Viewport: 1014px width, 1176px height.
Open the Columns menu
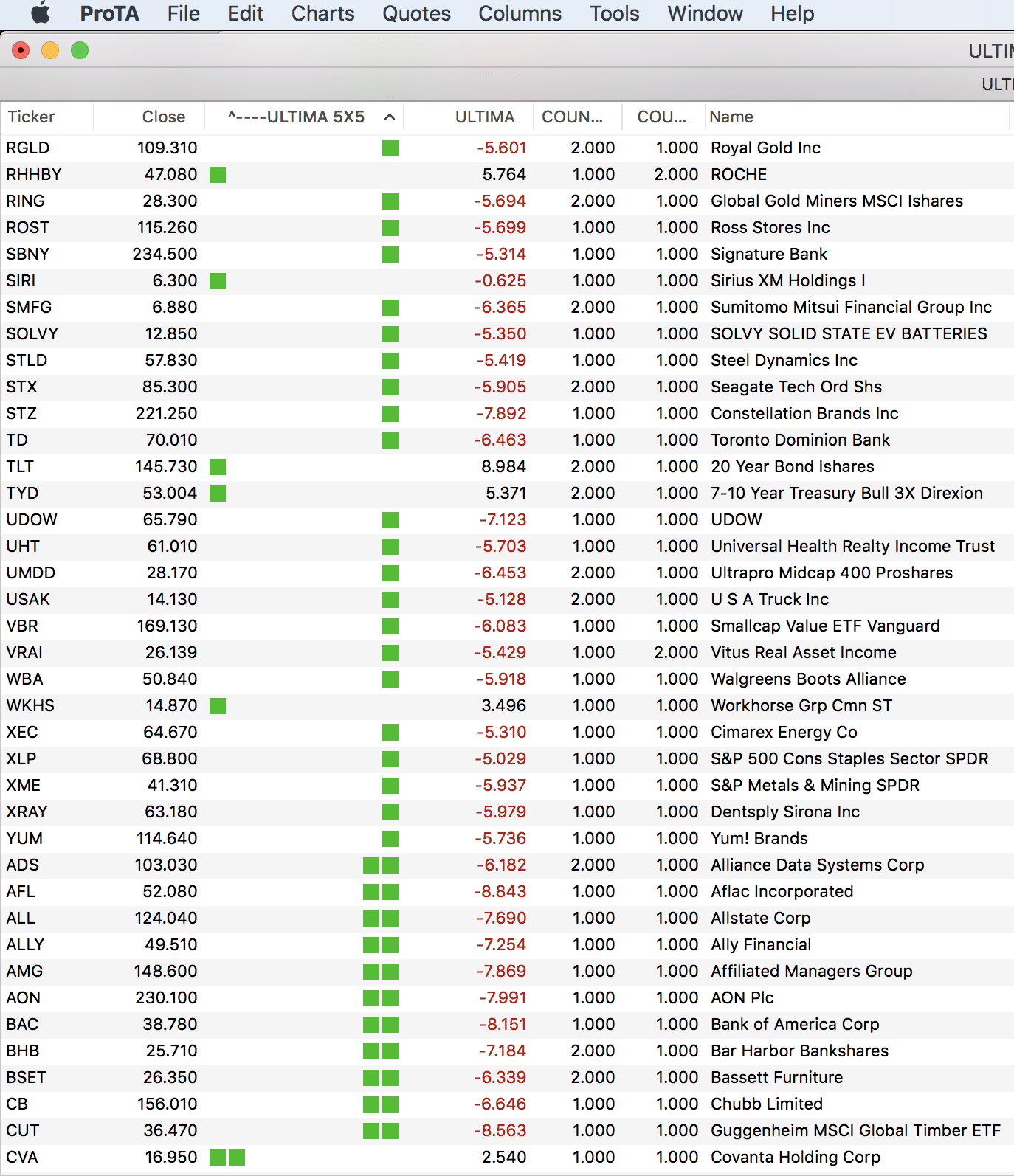tap(520, 13)
